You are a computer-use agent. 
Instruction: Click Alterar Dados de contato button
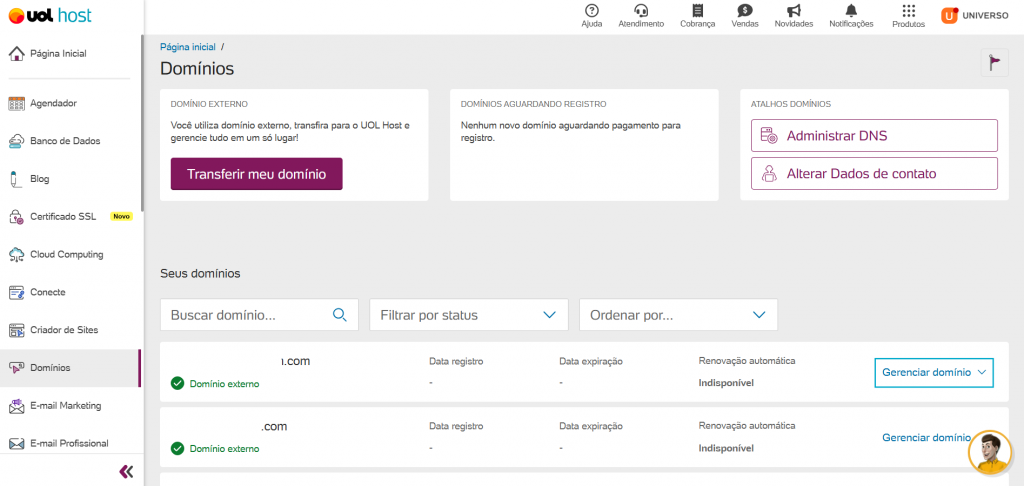[x=874, y=173]
